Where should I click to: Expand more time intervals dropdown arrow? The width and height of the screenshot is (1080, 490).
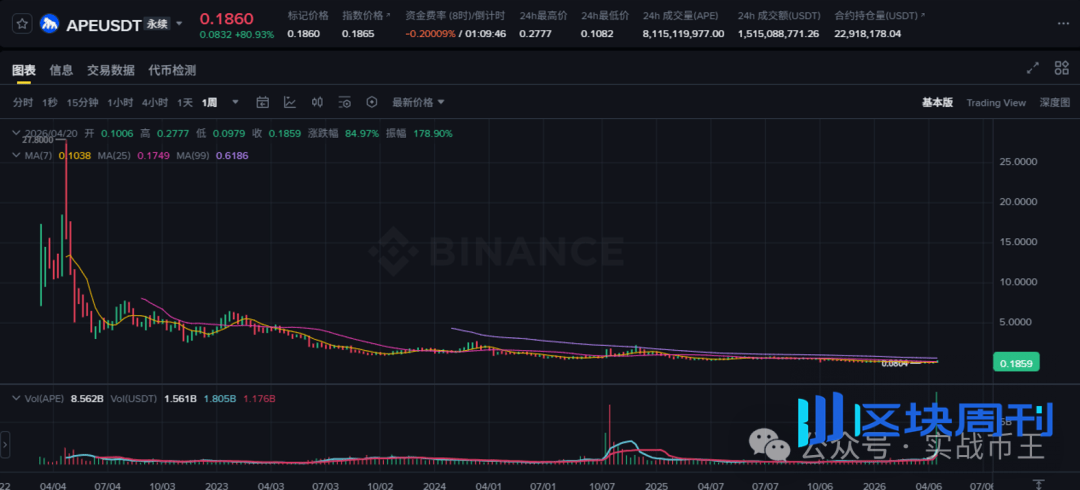pos(236,102)
